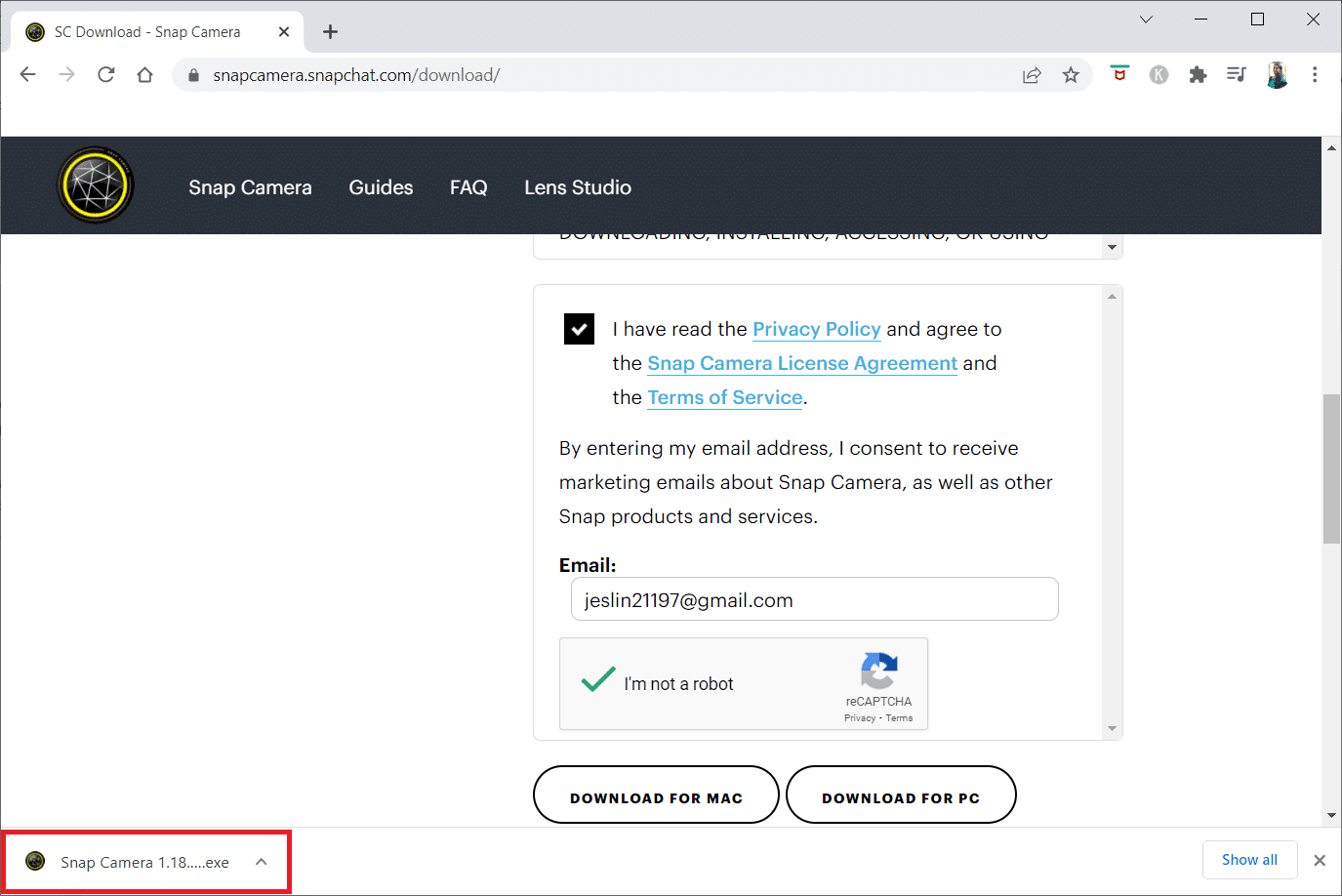Click the share icon in address bar
This screenshot has height=896, width=1342.
pos(1032,74)
